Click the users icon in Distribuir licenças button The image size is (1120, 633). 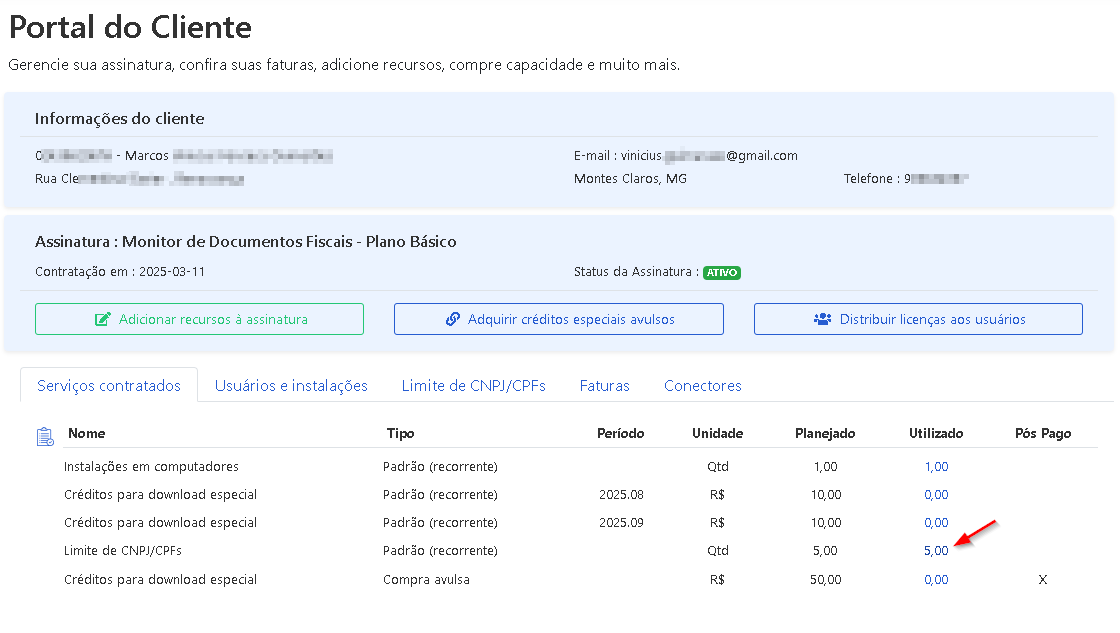(823, 320)
